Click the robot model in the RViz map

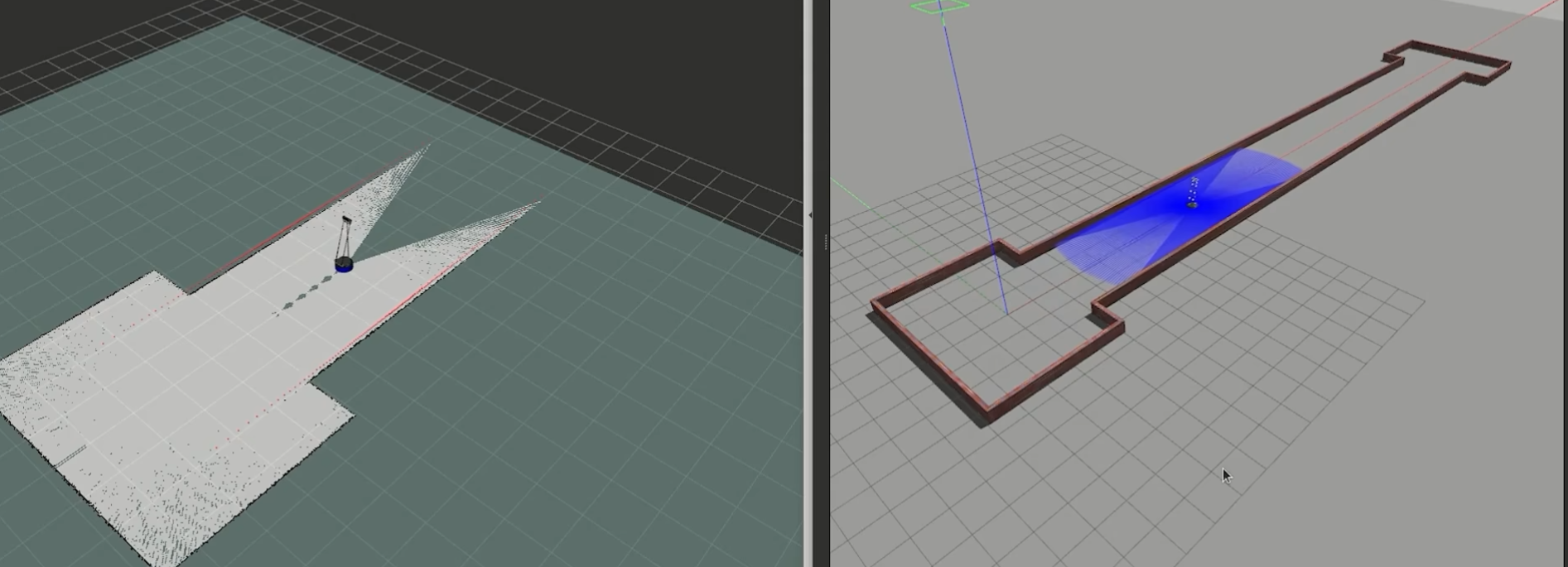(x=344, y=263)
